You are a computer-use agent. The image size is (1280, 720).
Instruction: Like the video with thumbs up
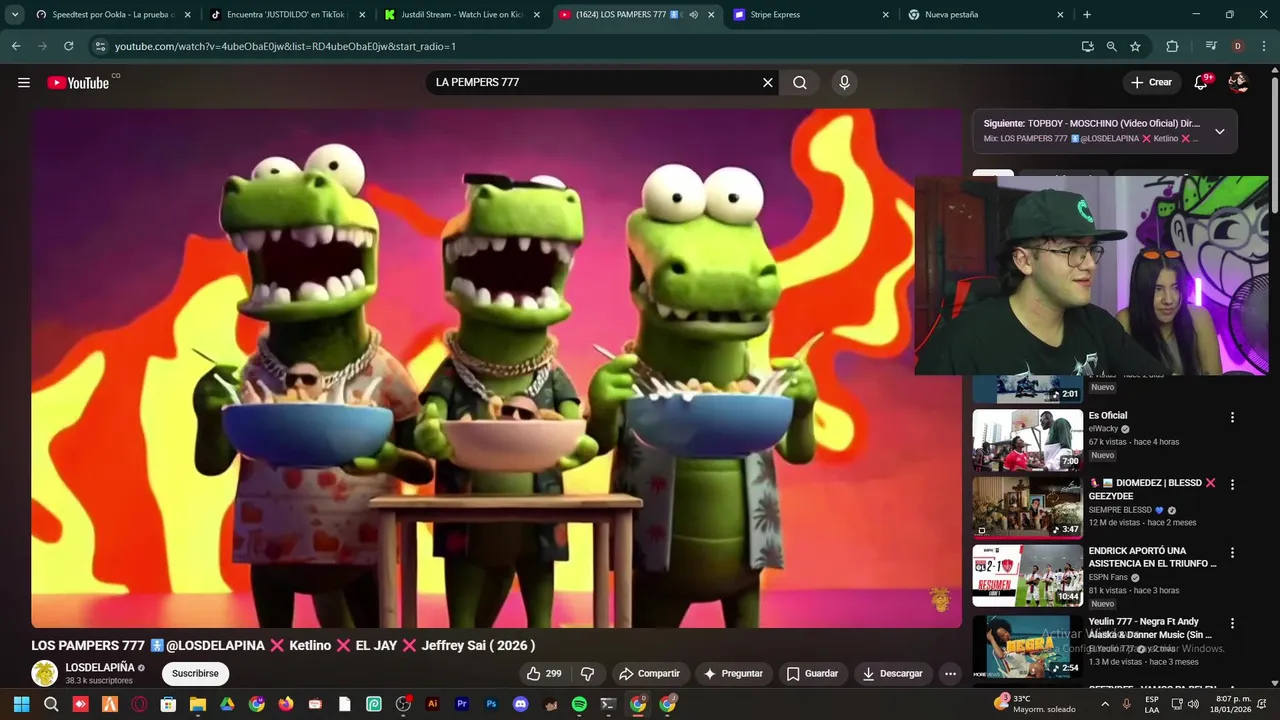pyautogui.click(x=545, y=674)
